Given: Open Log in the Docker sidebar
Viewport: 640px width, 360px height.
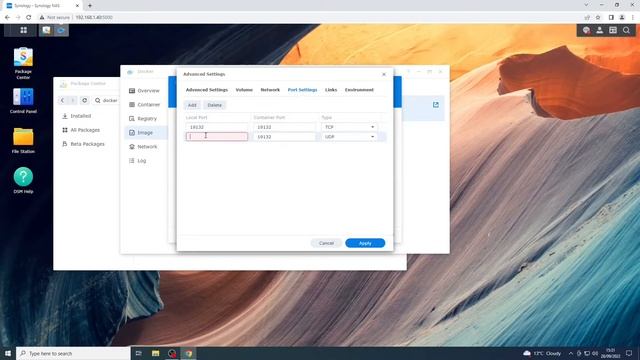Looking at the screenshot, I should coord(144,161).
